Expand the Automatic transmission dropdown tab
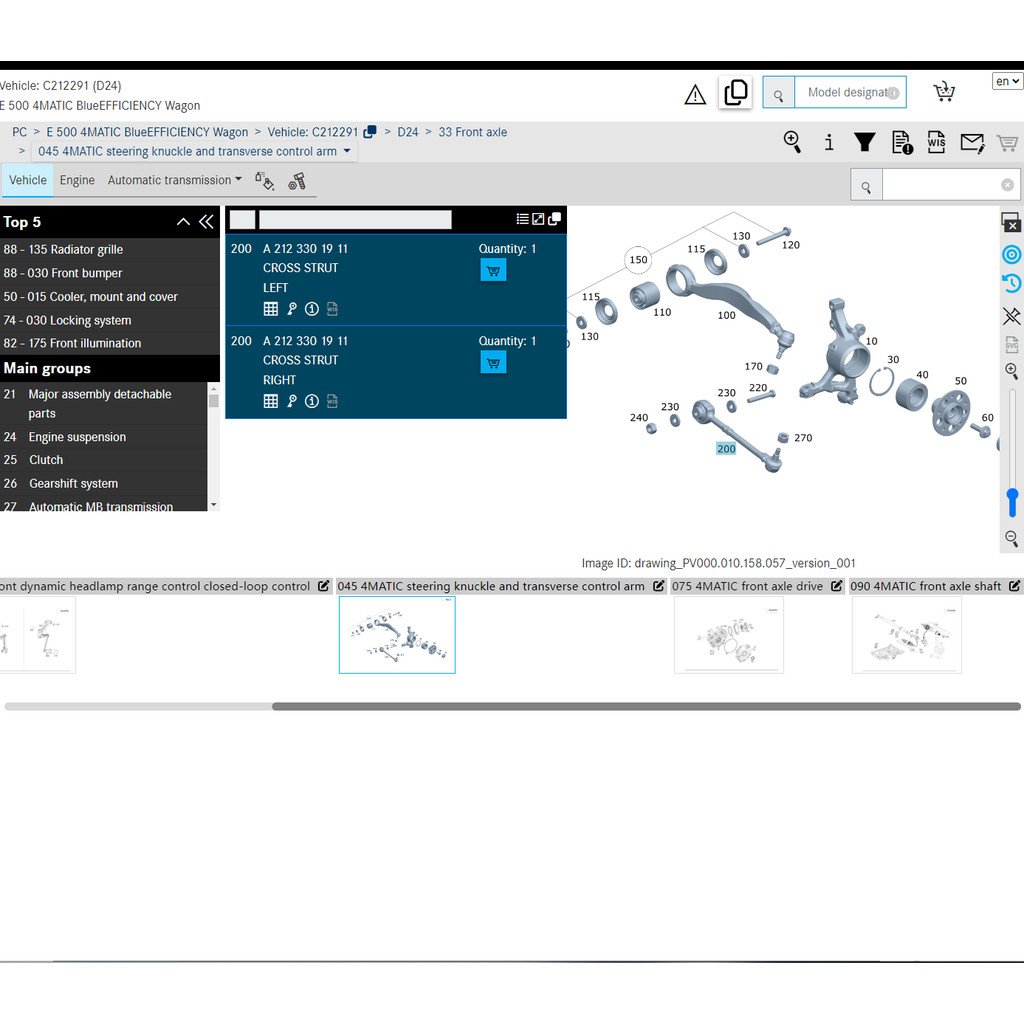 [x=174, y=180]
